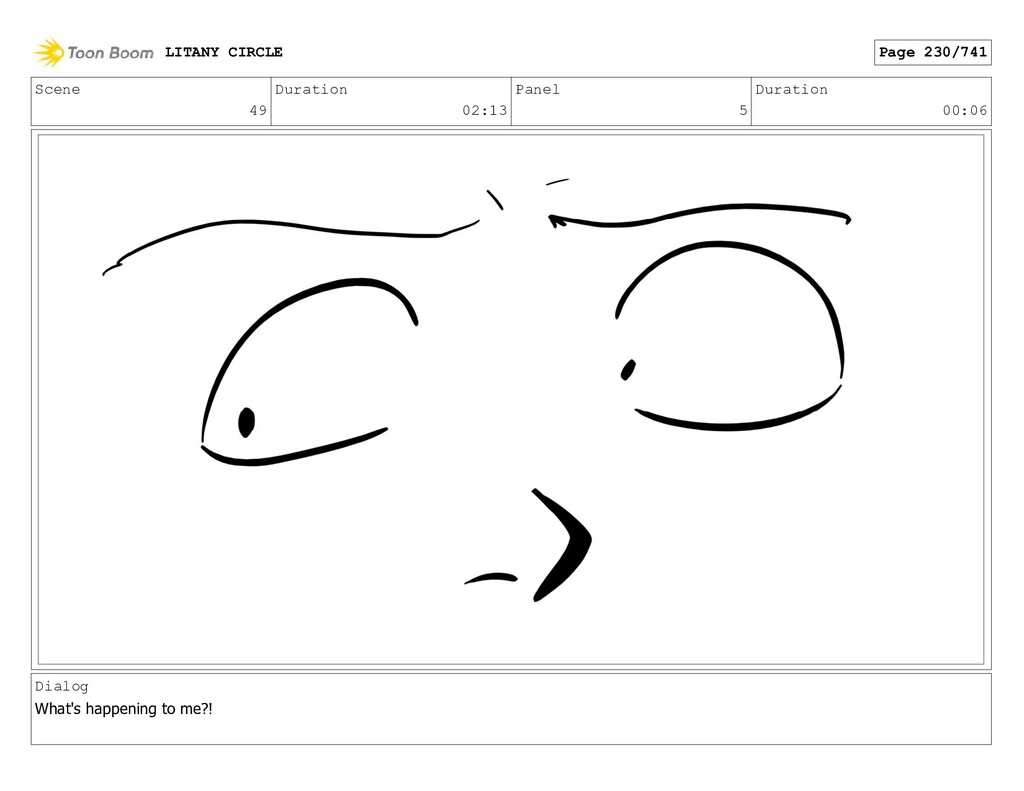Select the LITANY CIRCLE title text
The height and width of the screenshot is (791, 1024).
223,52
